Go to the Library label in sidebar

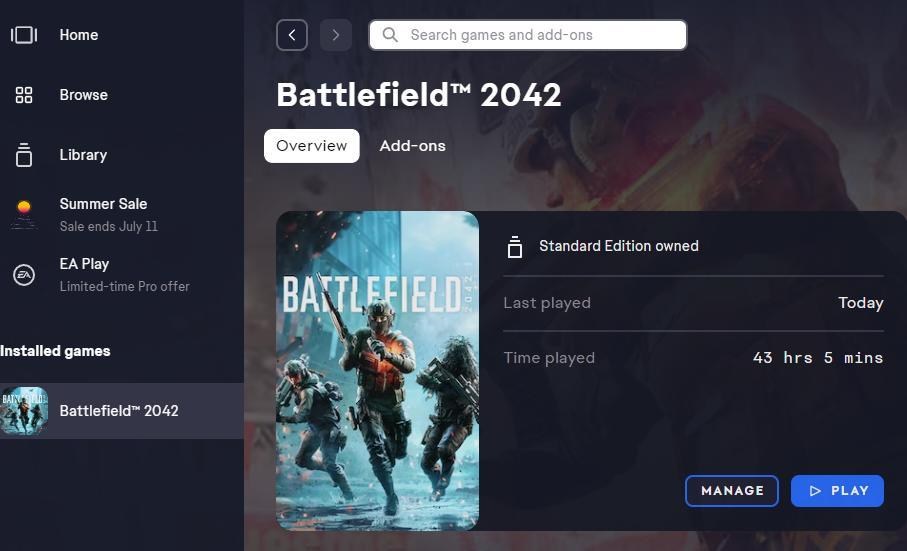coord(83,155)
